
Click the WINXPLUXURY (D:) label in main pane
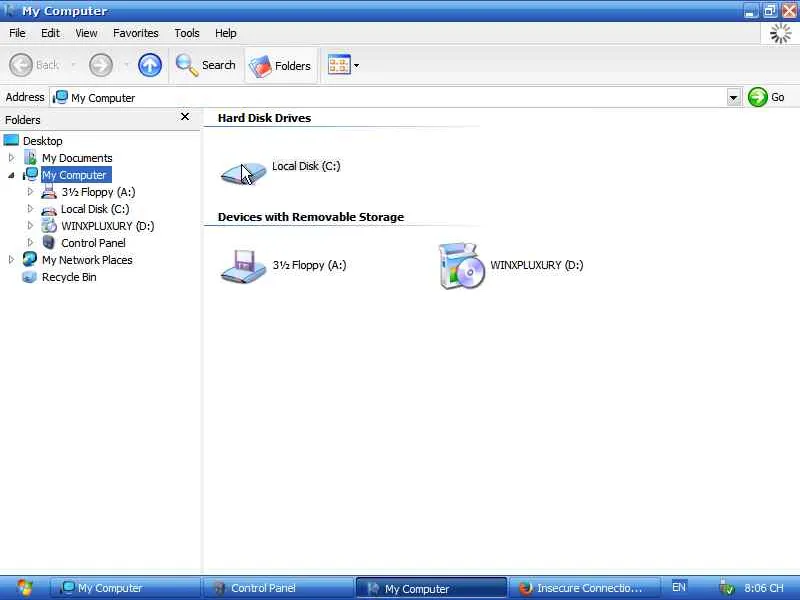(537, 265)
